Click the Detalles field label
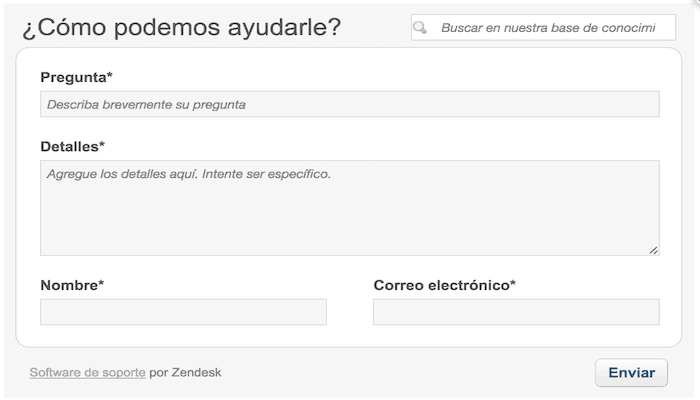The image size is (700, 400). [x=72, y=146]
